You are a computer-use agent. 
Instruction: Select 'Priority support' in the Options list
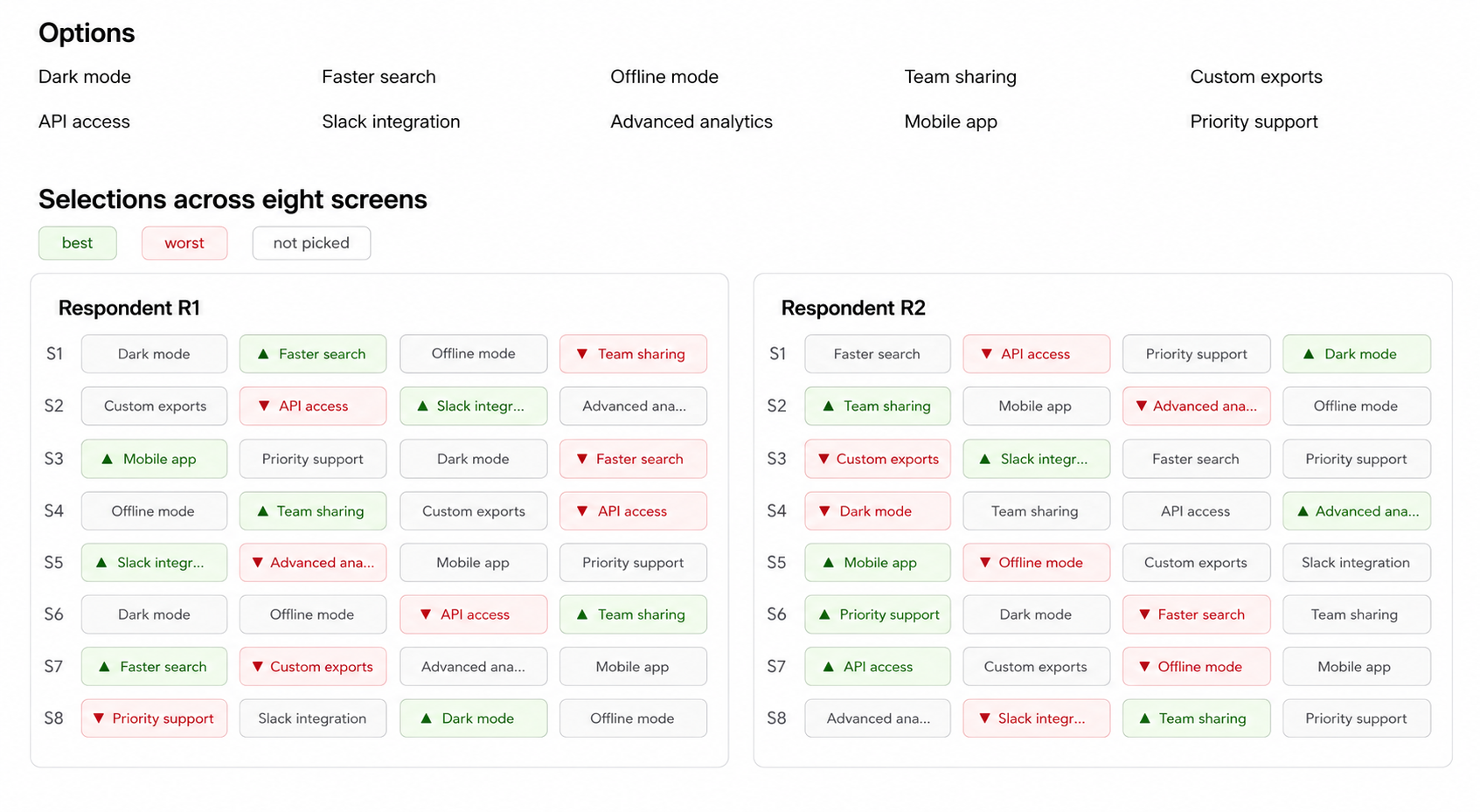click(x=1254, y=121)
